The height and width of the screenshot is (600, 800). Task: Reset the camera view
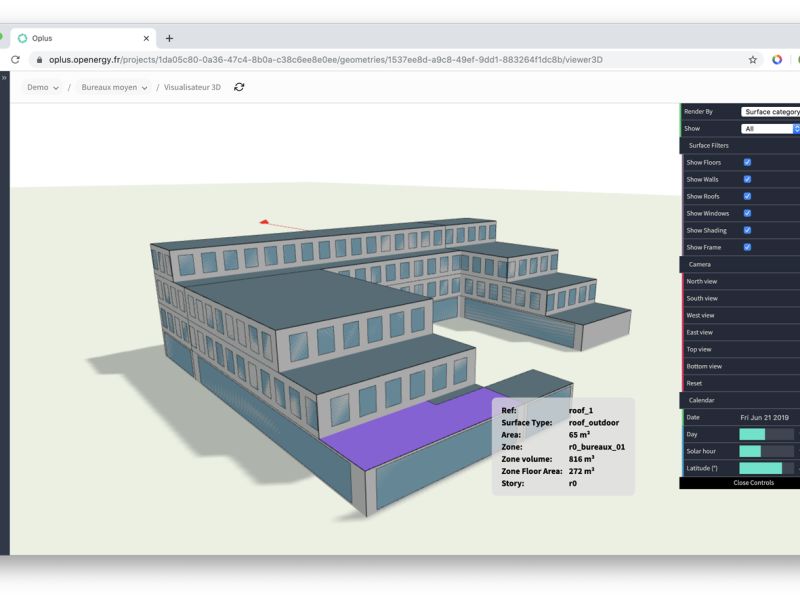click(x=741, y=383)
